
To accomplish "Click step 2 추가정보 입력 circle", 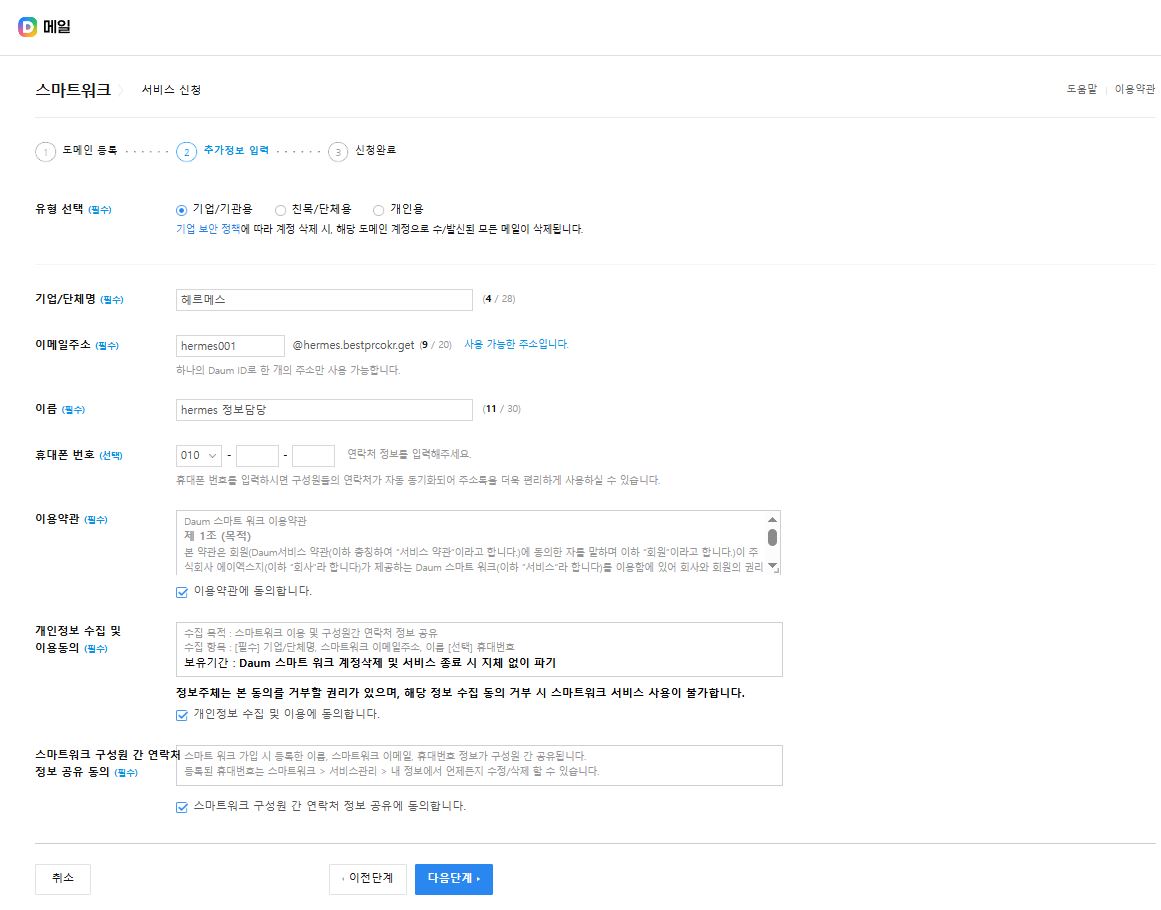I will (186, 152).
